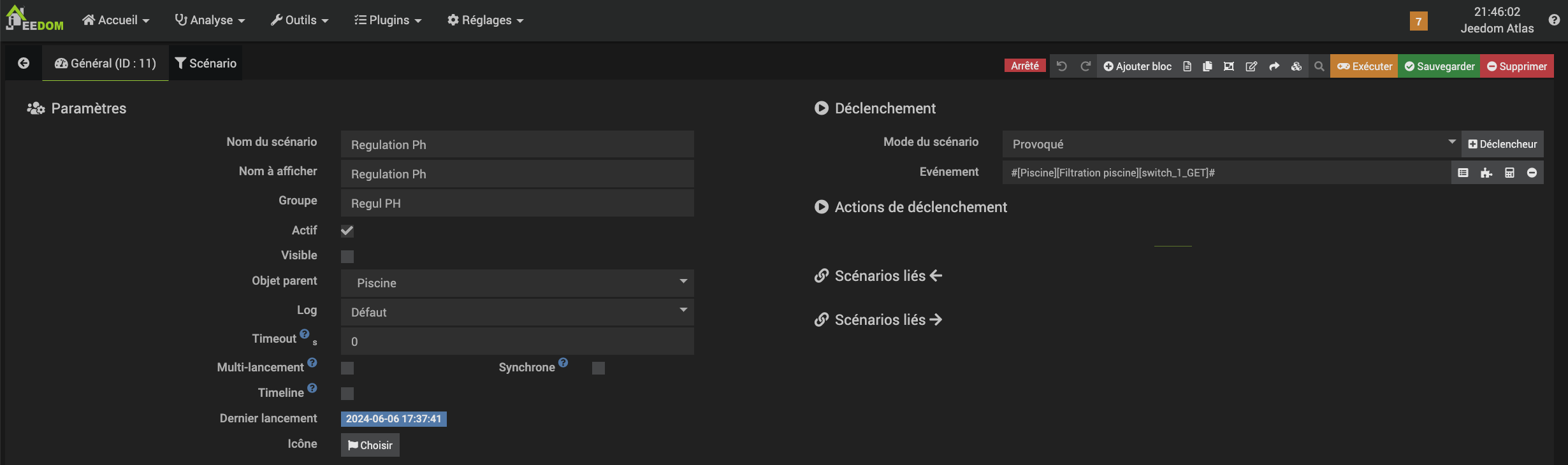Screen dimensions: 1568x465
Task: Click the Nom du scénario text field
Action: point(517,145)
